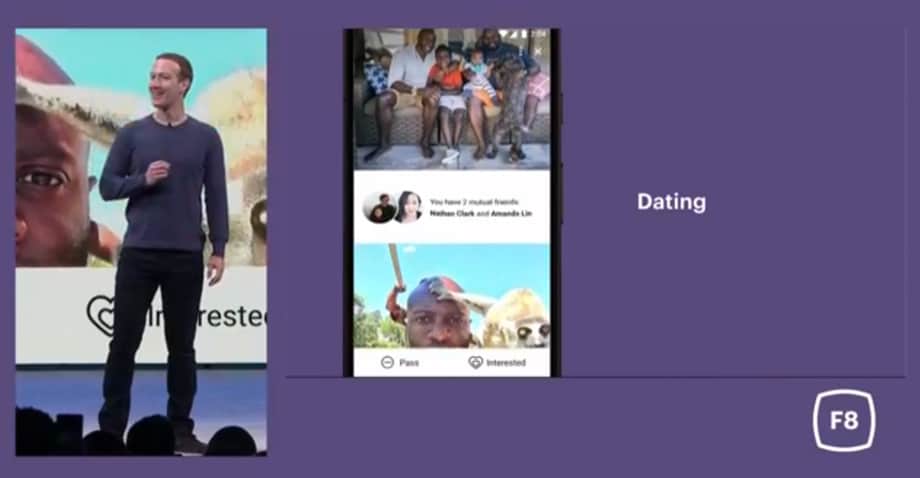Click the Dating slide title
The height and width of the screenshot is (478, 920).
point(671,202)
